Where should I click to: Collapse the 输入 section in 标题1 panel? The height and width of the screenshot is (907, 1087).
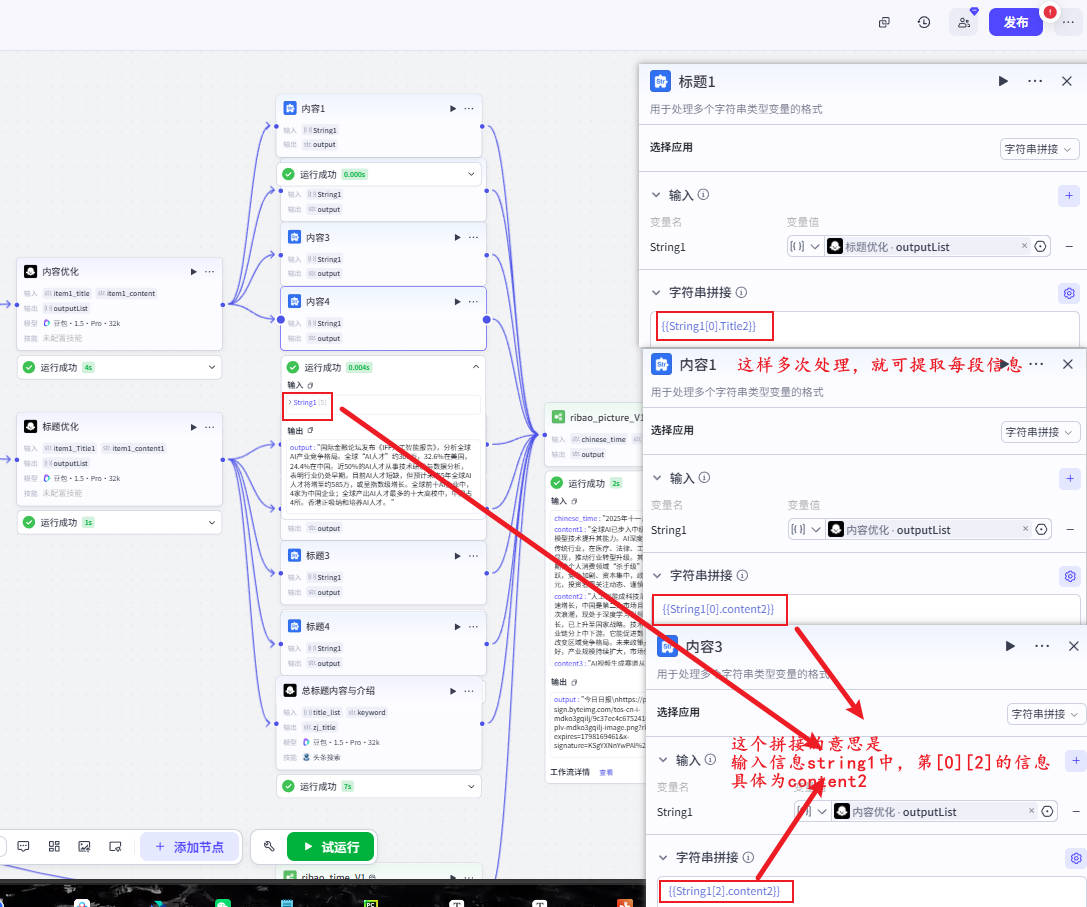656,195
